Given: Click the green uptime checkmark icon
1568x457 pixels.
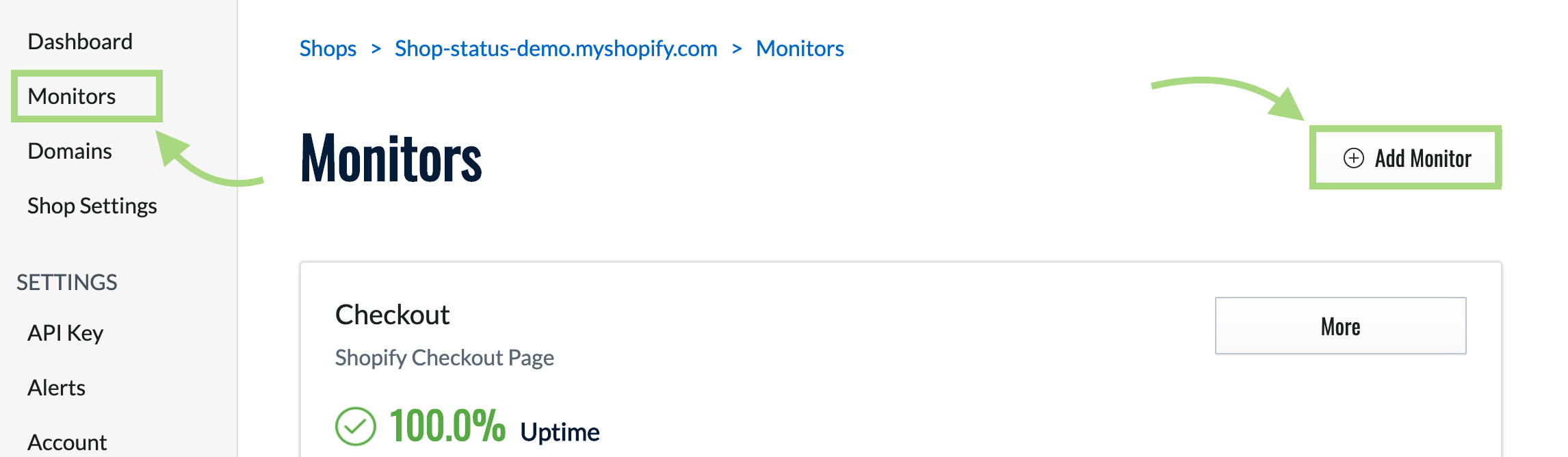Looking at the screenshot, I should click(356, 426).
